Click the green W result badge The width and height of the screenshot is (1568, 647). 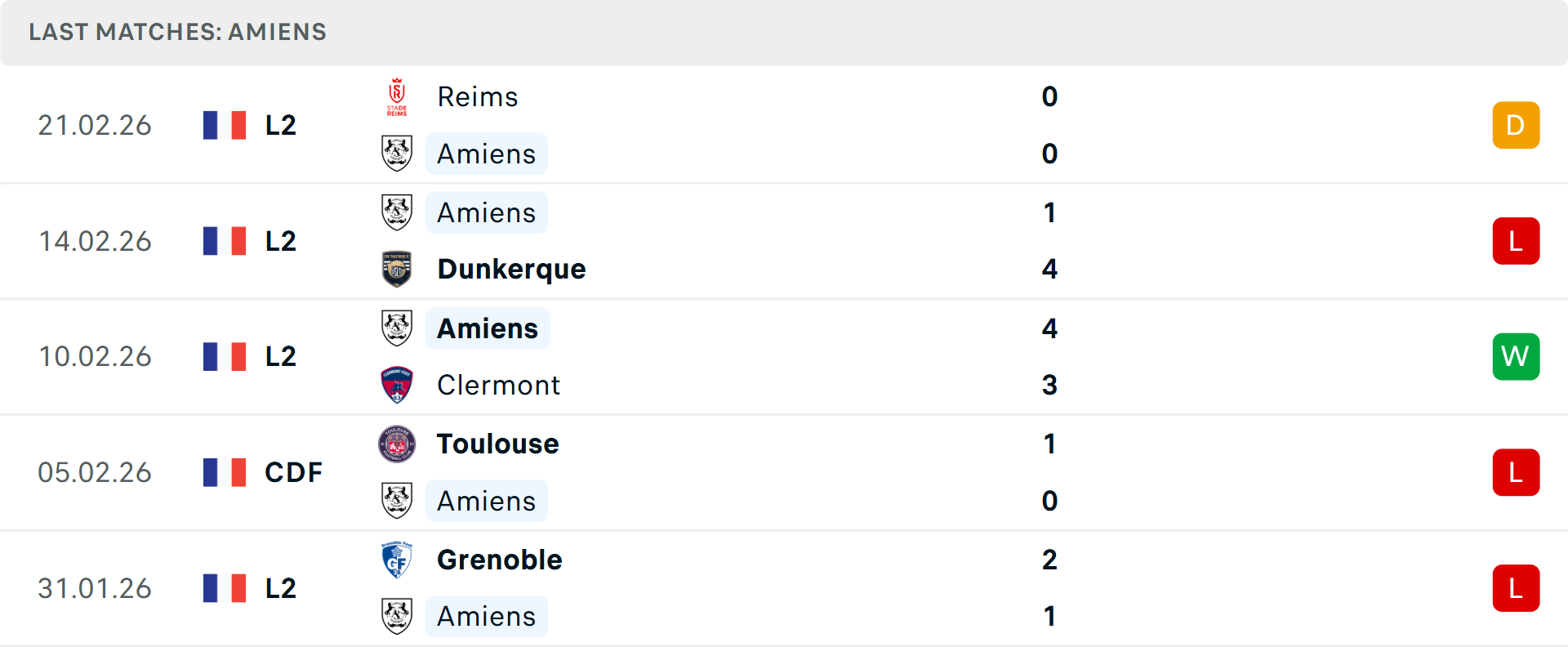click(x=1516, y=356)
